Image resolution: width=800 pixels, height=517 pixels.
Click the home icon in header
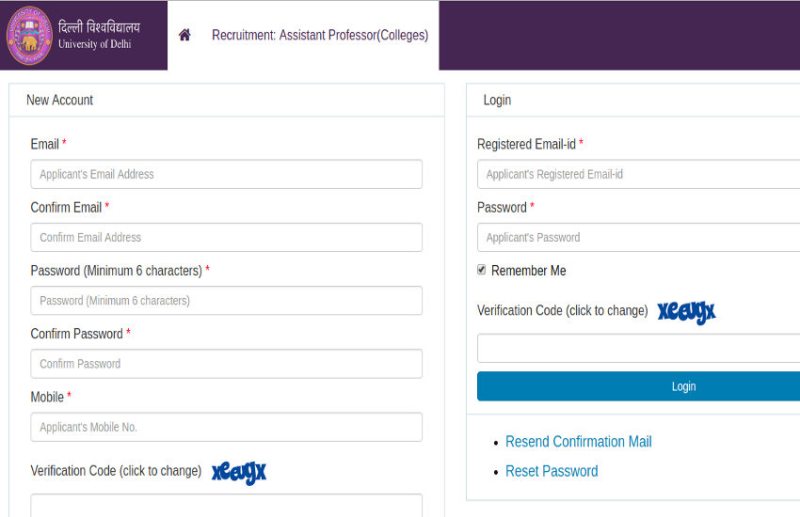click(184, 35)
